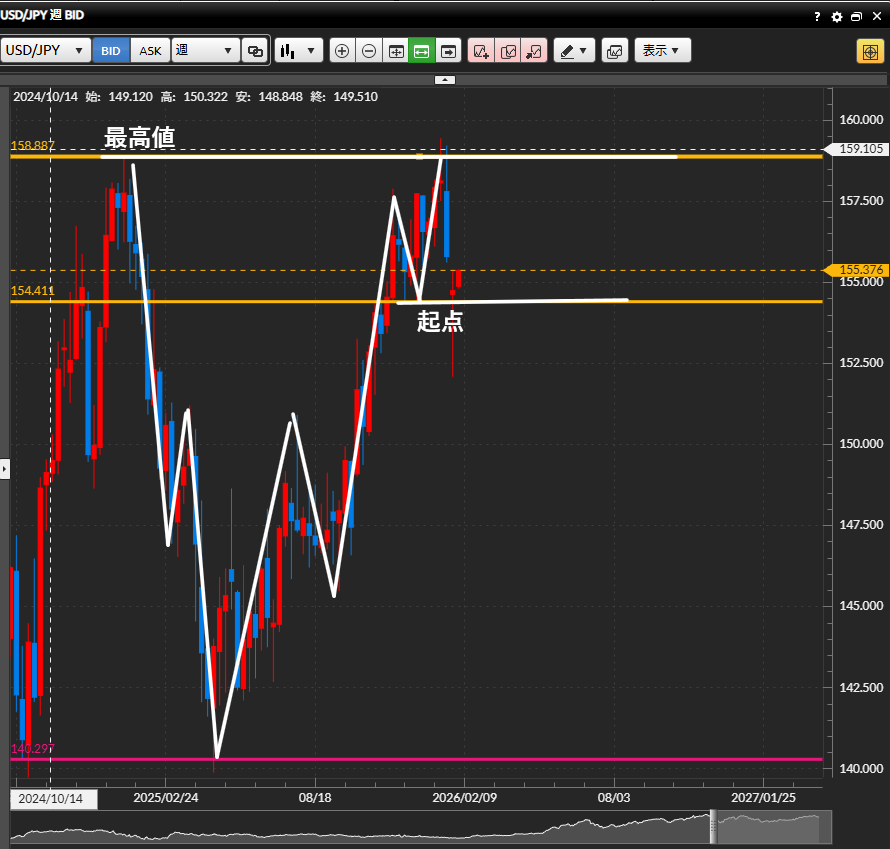
Task: Open the 表示 display menu
Action: pos(662,51)
